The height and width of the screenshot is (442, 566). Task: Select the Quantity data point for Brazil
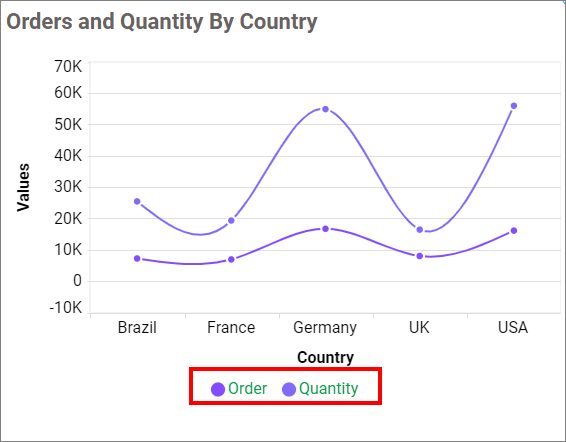click(x=137, y=201)
